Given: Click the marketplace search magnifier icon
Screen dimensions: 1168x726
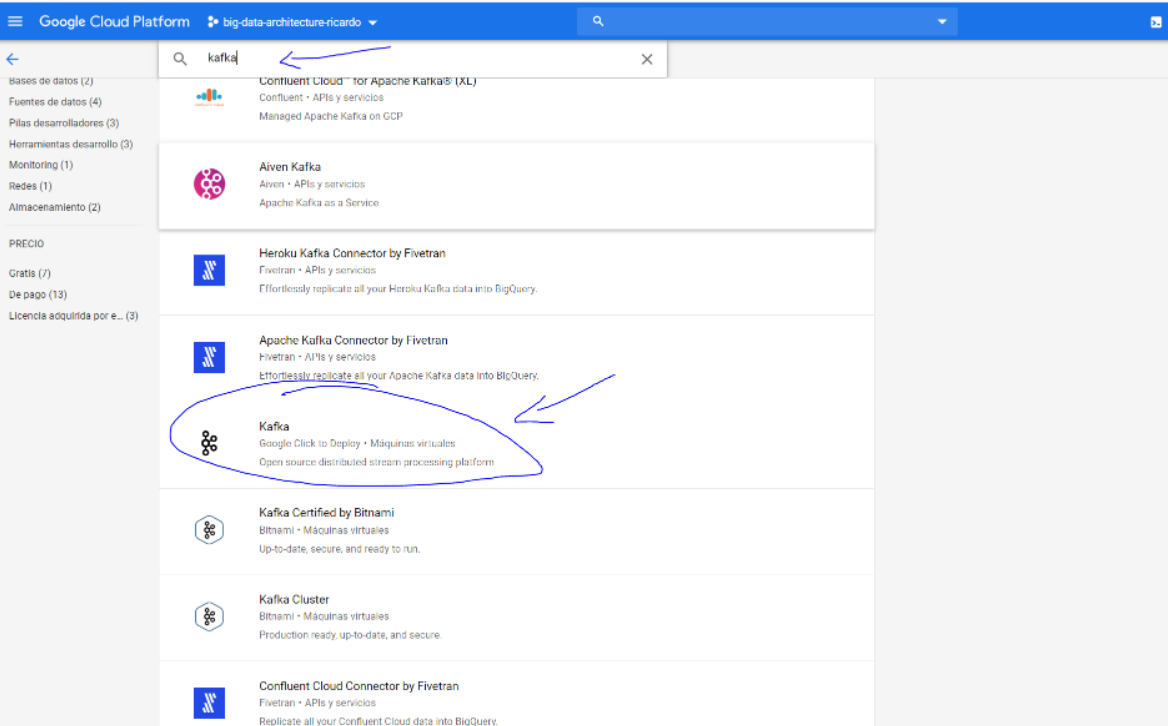Looking at the screenshot, I should pos(180,59).
